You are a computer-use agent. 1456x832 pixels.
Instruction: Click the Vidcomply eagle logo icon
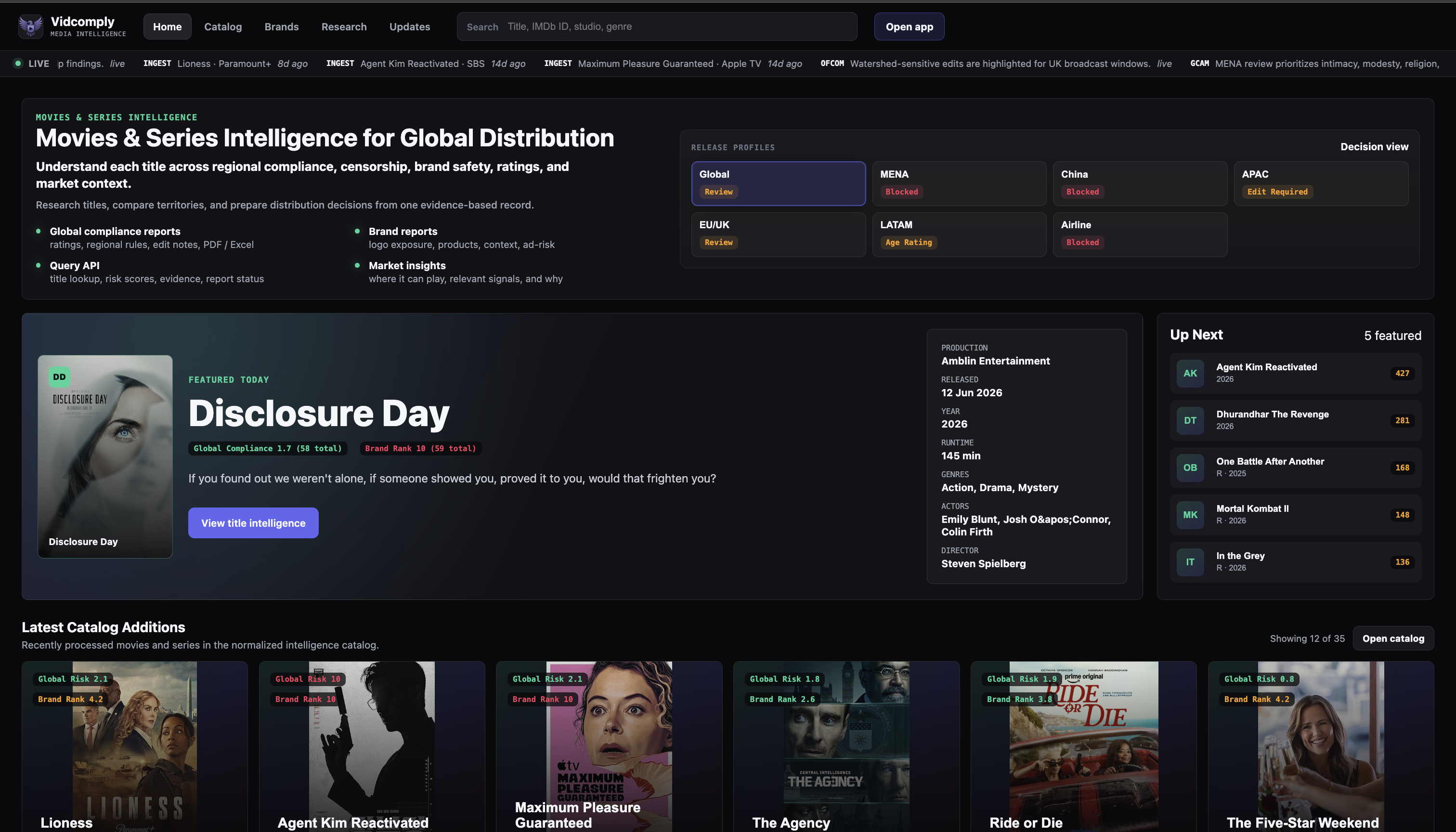[30, 26]
